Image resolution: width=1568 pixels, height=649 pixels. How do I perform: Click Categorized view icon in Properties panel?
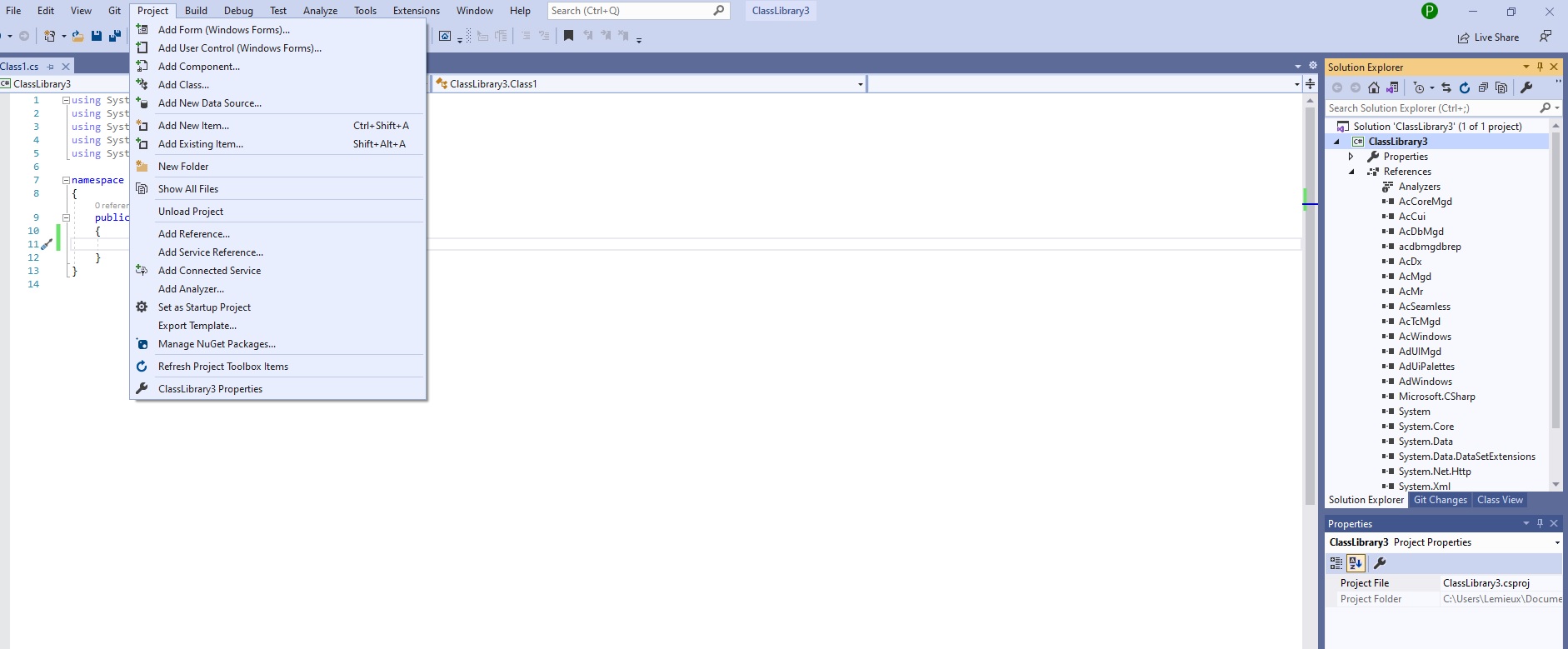click(1336, 563)
